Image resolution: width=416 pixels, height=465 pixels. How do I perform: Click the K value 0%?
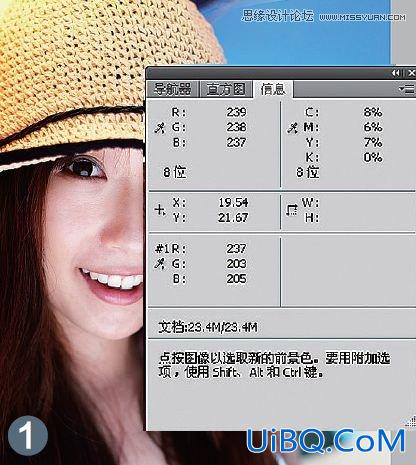tap(373, 157)
